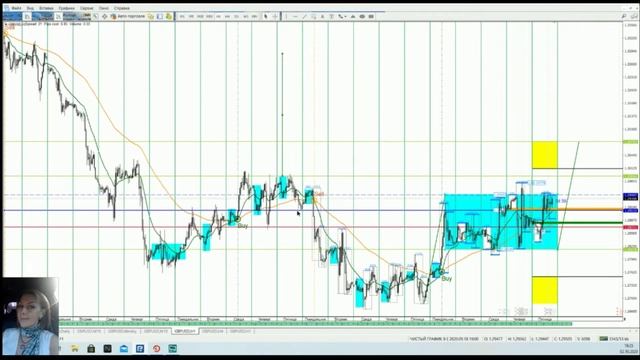Click the search icon in the toolbar
Image resolution: width=640 pixels, height=360 pixels.
pos(624,16)
